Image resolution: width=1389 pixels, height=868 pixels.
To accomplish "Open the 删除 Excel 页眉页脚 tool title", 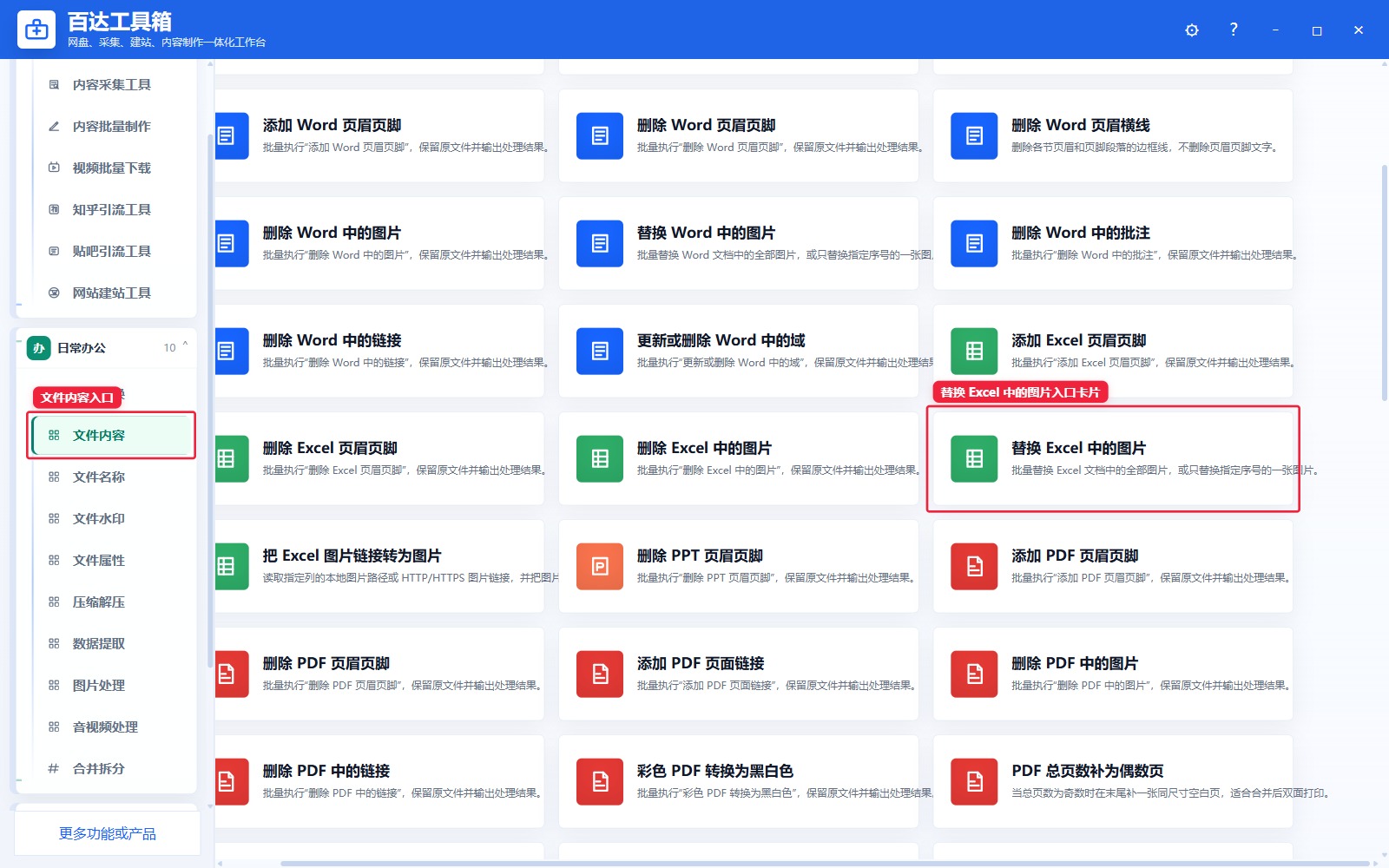I will click(330, 448).
